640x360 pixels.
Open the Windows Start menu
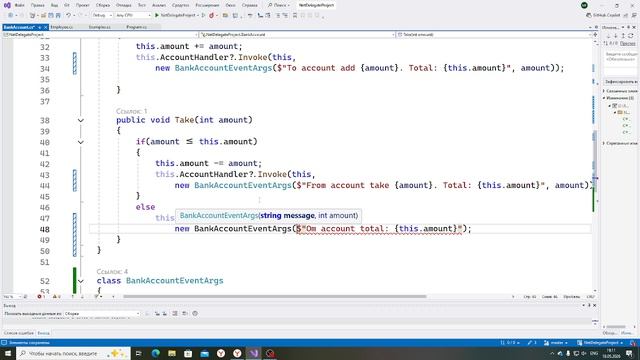point(8,353)
